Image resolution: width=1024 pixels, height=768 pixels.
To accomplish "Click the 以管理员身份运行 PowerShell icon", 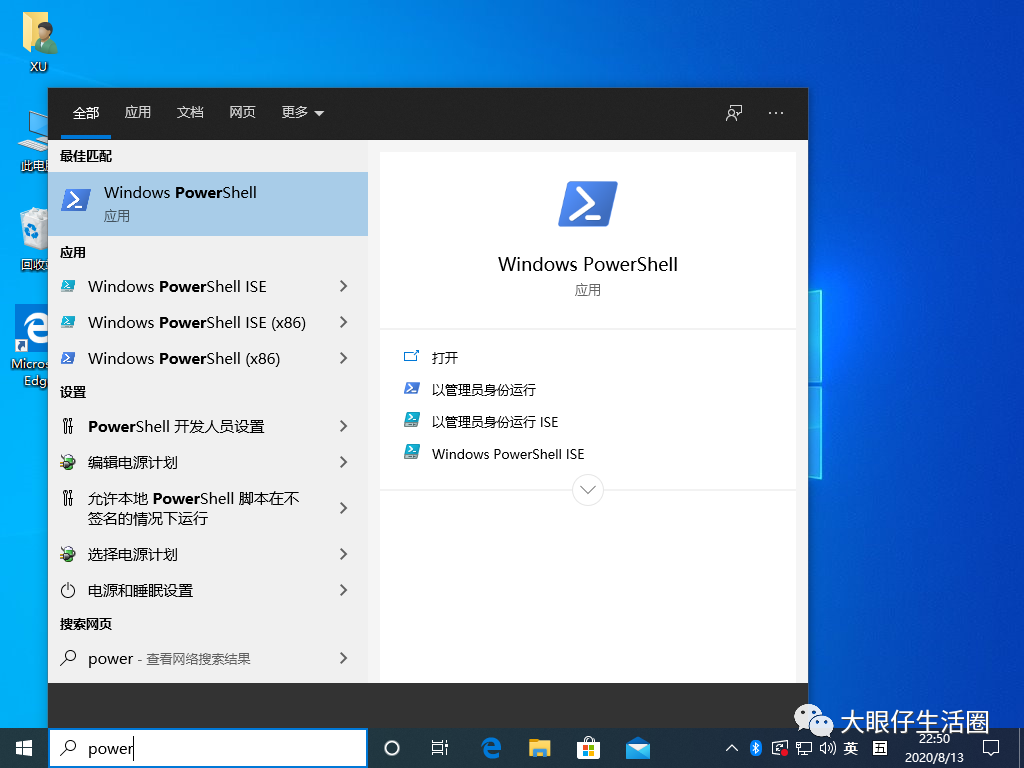I will coord(411,389).
